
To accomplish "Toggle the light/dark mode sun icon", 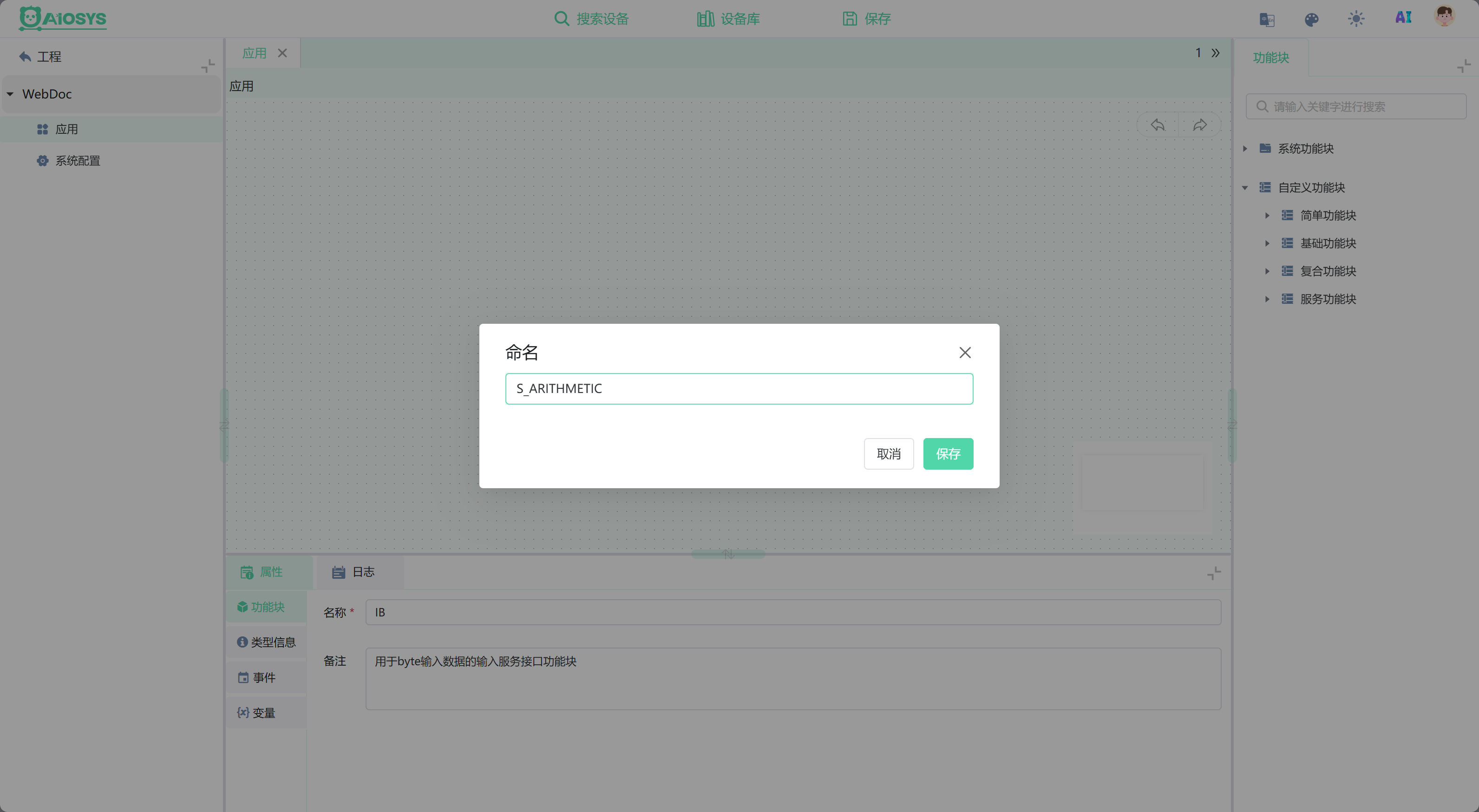I will point(1356,19).
